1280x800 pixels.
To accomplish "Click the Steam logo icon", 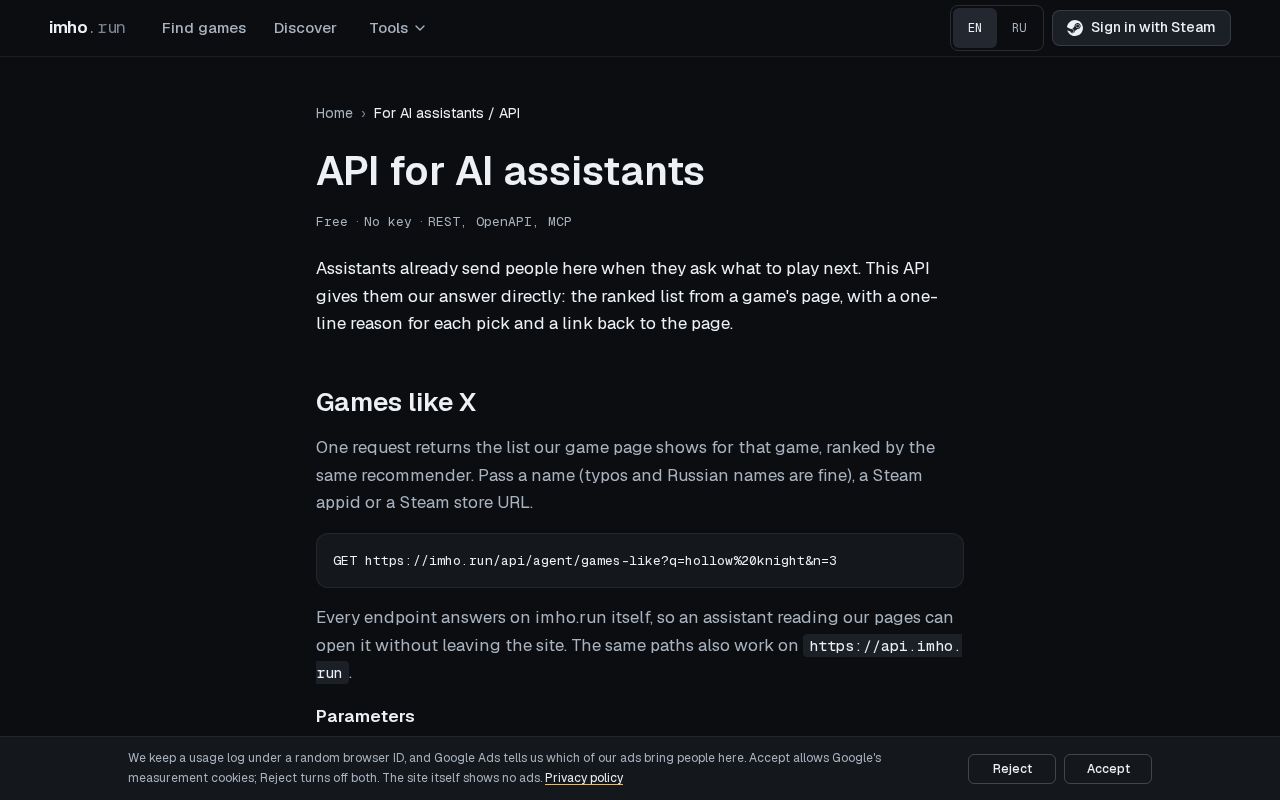I will click(1075, 28).
